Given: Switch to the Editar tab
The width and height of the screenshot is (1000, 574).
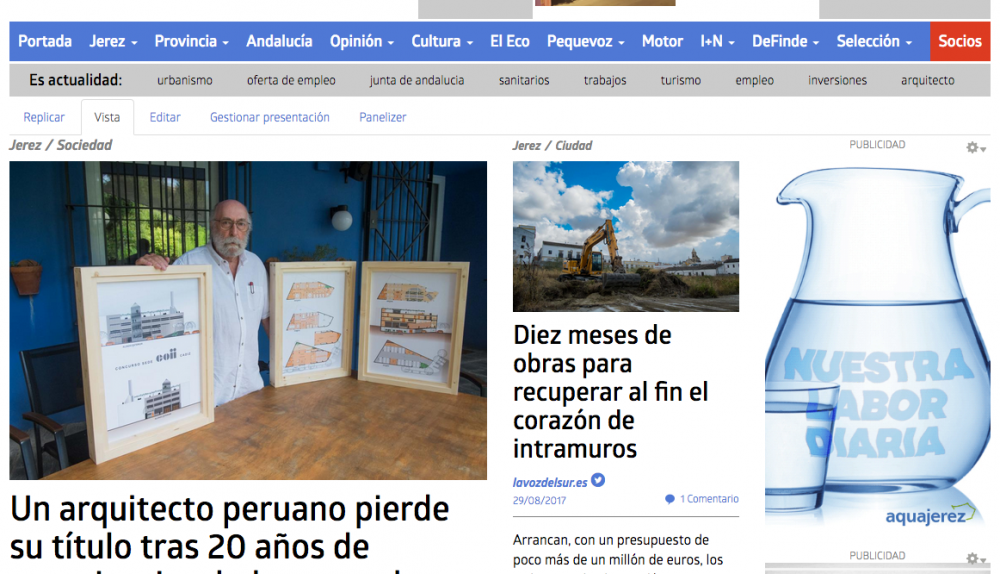Looking at the screenshot, I should (x=165, y=117).
